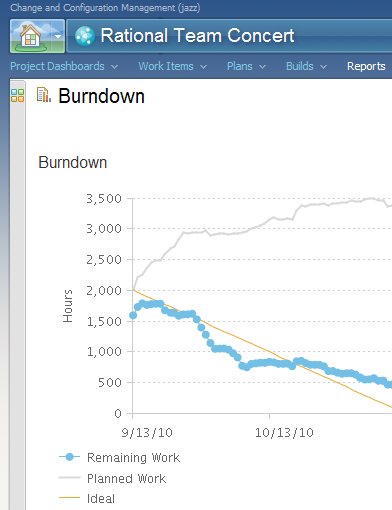The image size is (392, 510).
Task: Open the Project Dashboards menu
Action: tap(57, 66)
